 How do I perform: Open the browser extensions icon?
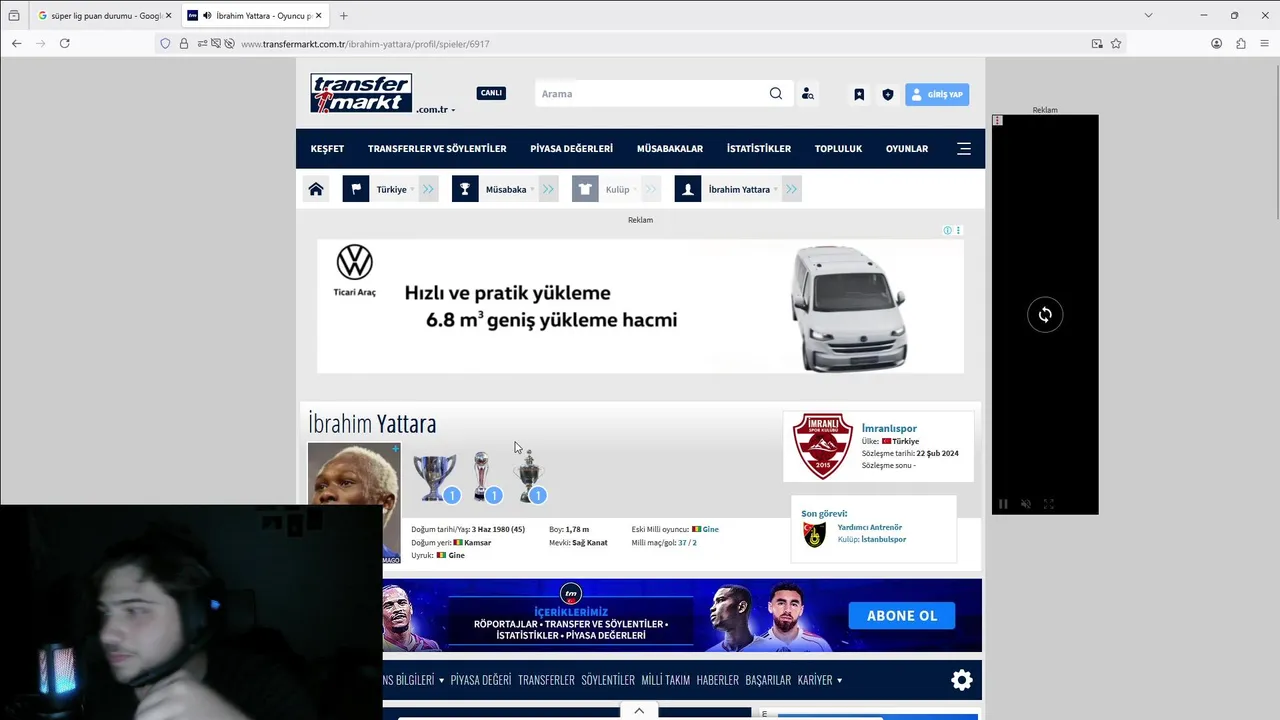coord(1241,43)
